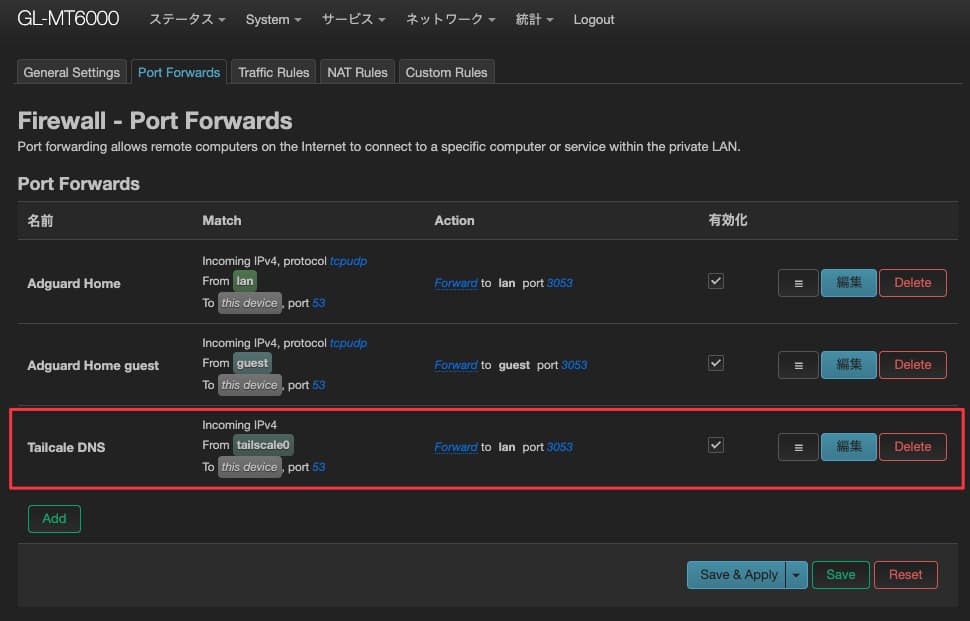Click the Forward link in Tailcale DNS row
Screen dimensions: 970x621
[x=455, y=447]
